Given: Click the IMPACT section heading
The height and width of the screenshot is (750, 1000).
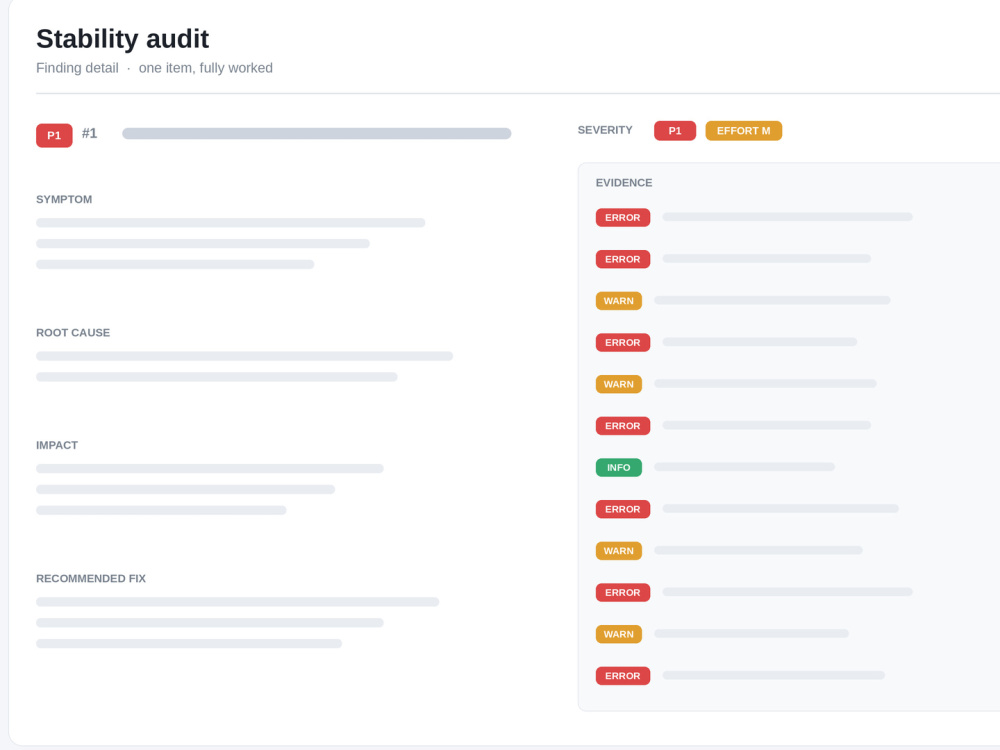Looking at the screenshot, I should click(57, 445).
